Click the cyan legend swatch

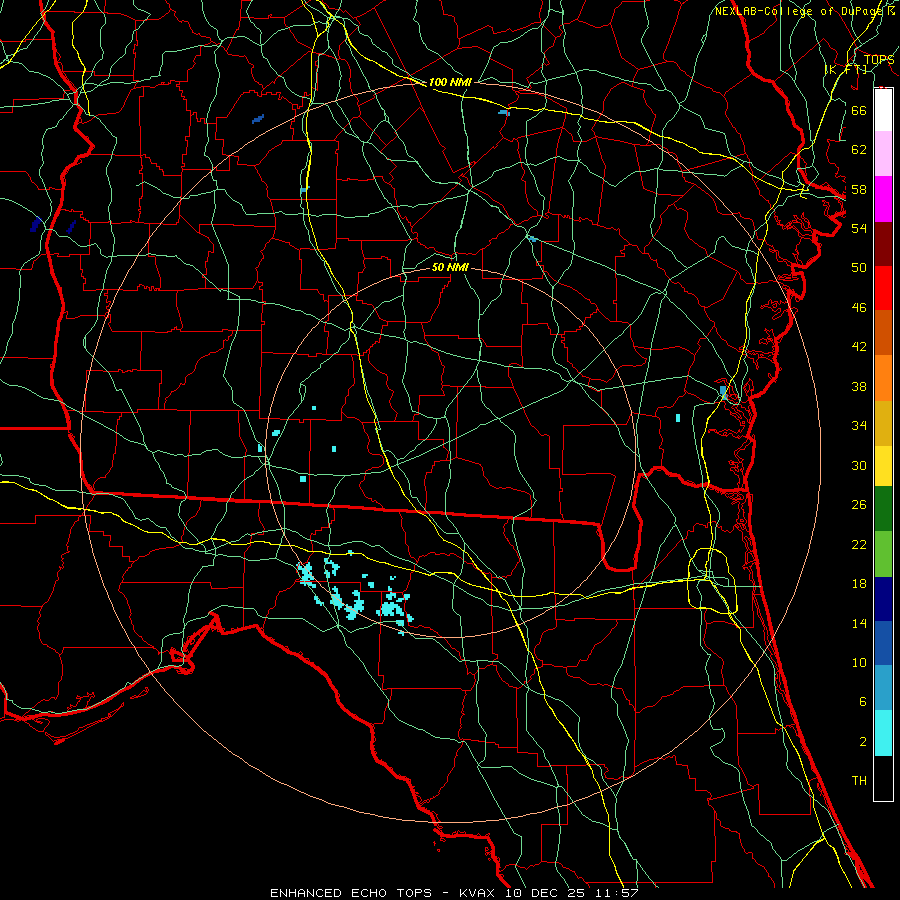(x=883, y=733)
